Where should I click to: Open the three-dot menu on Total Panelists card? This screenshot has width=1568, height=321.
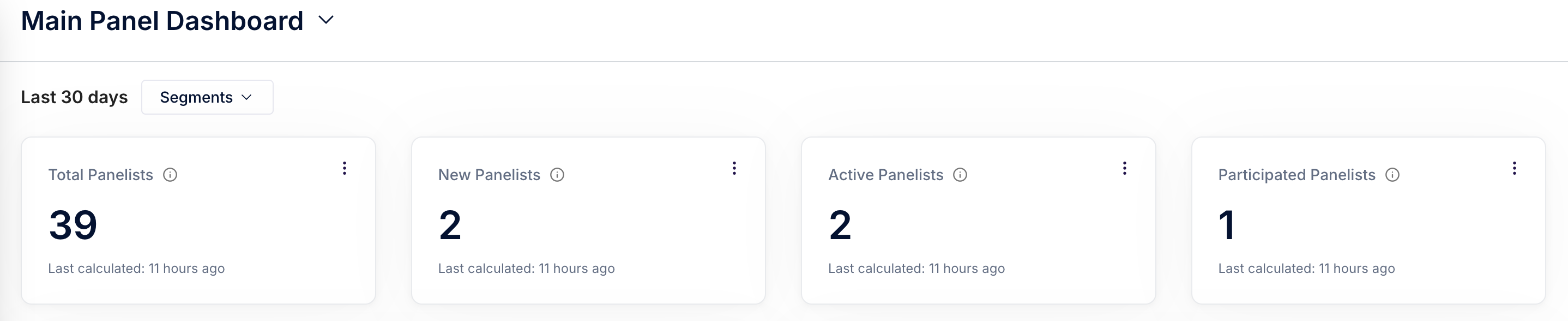pos(345,168)
